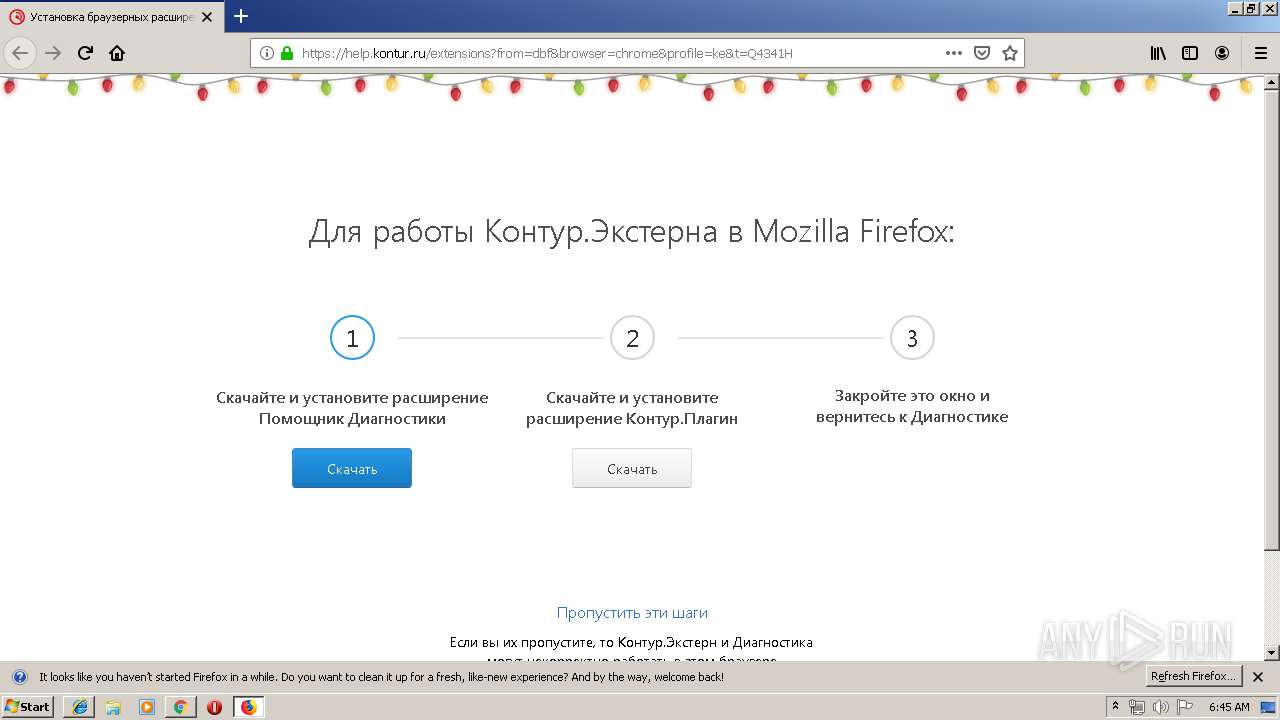Click the forward navigation arrow
The image size is (1280, 720).
[53, 53]
